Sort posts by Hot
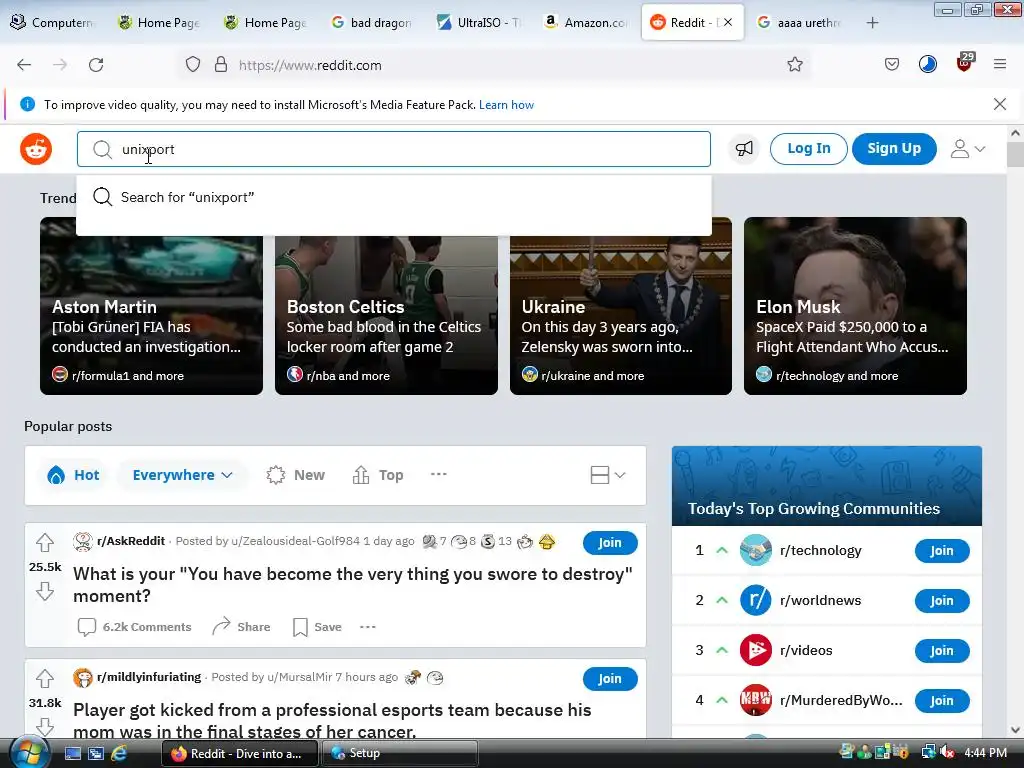The height and width of the screenshot is (768, 1024). pos(74,475)
